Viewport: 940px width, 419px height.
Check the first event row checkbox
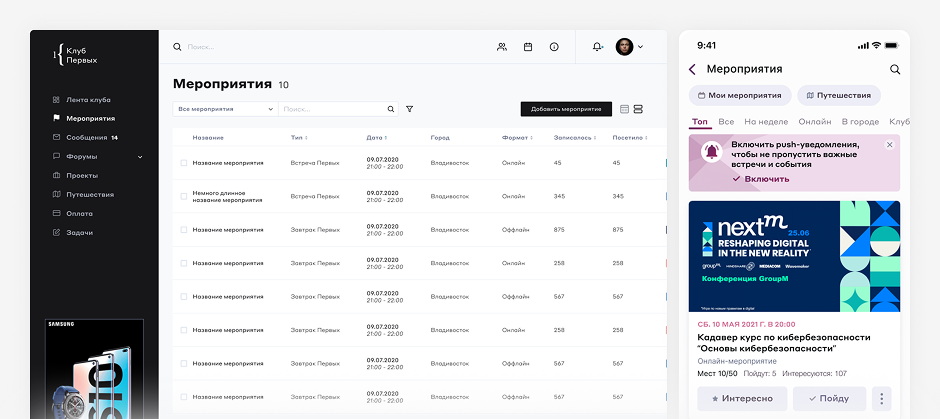(184, 162)
